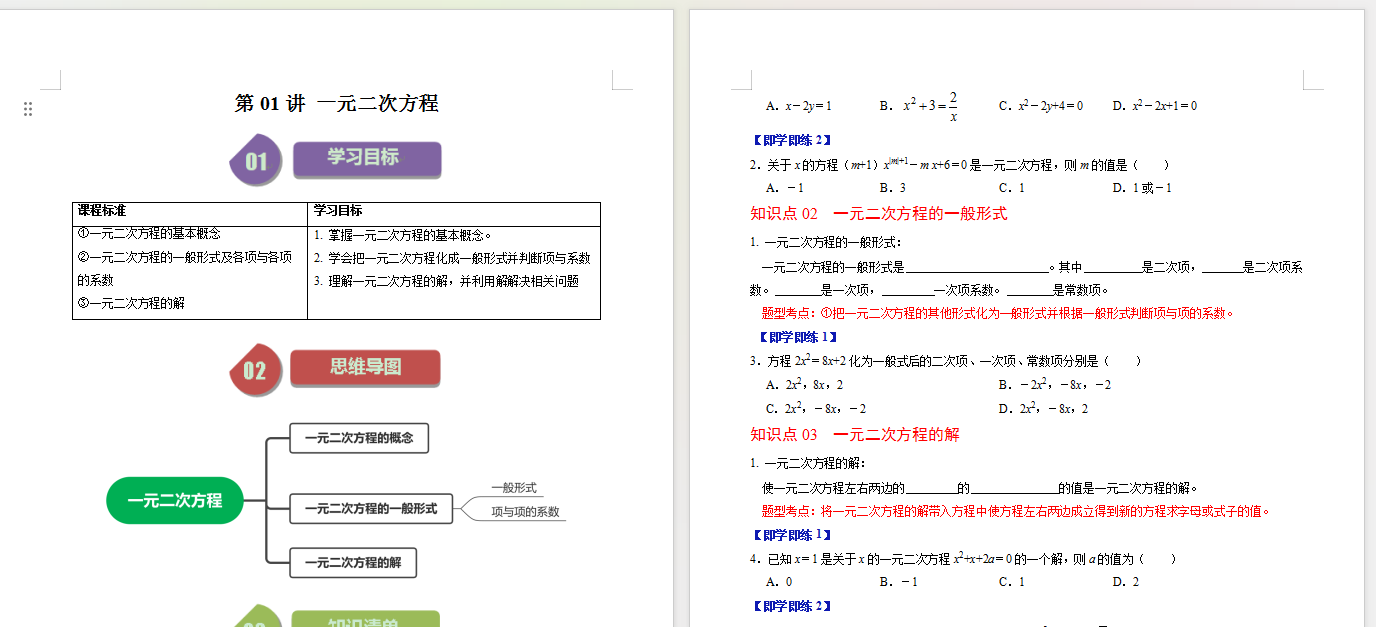Choose answer "D. 2x², −8x, 2" for question 3
The image size is (1376, 627).
(1043, 409)
